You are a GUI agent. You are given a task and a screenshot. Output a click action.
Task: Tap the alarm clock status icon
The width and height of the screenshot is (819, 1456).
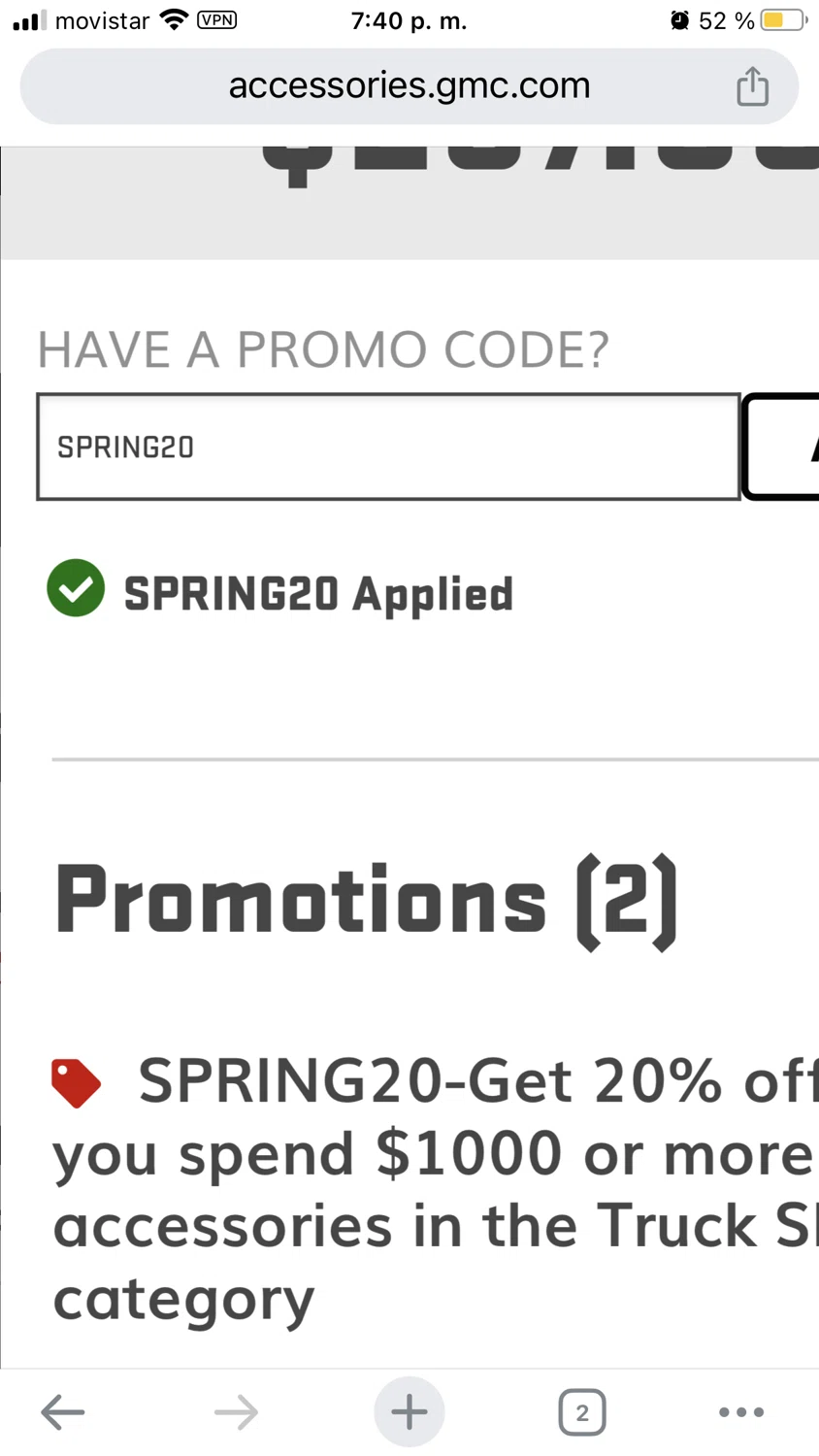[679, 20]
